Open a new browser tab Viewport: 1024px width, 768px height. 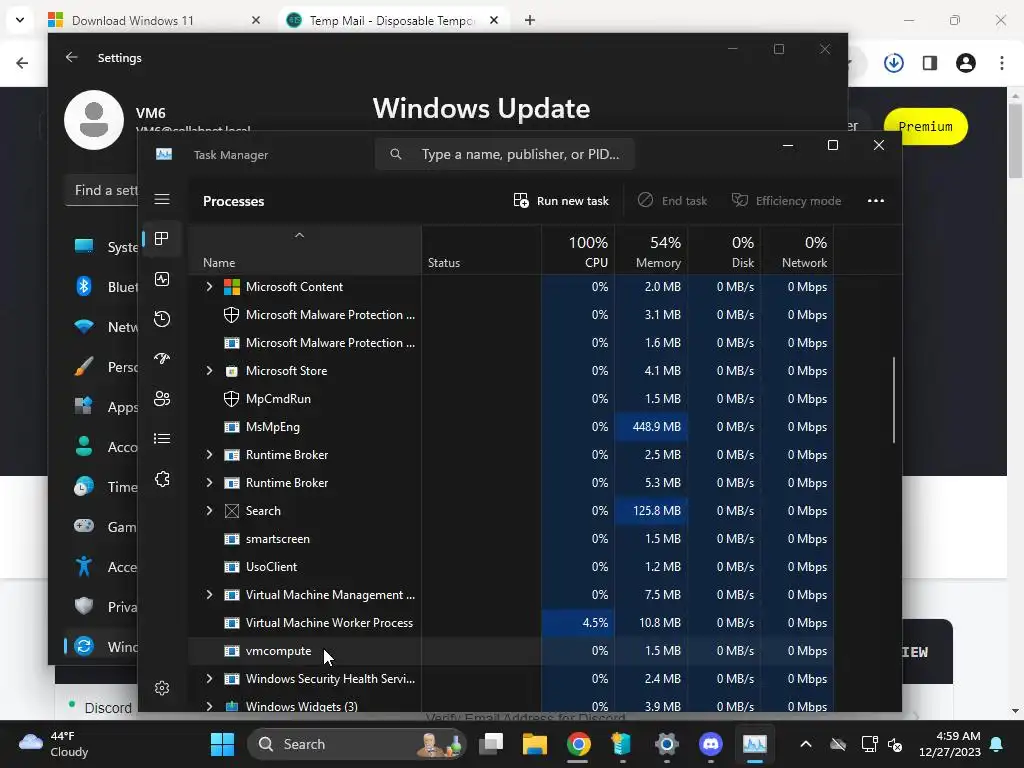pyautogui.click(x=530, y=20)
